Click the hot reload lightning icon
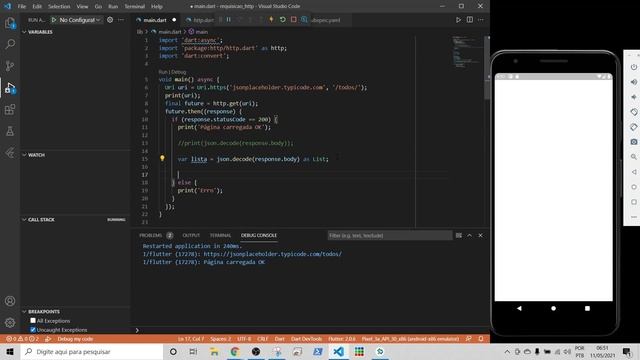The image size is (640, 360). (271, 20)
